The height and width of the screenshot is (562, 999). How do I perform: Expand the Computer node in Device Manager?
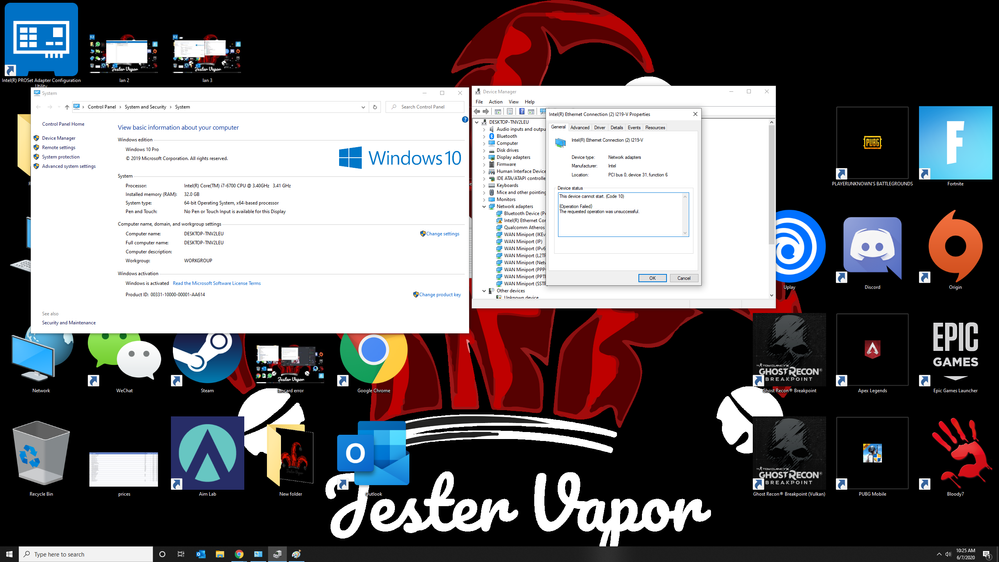tap(484, 143)
